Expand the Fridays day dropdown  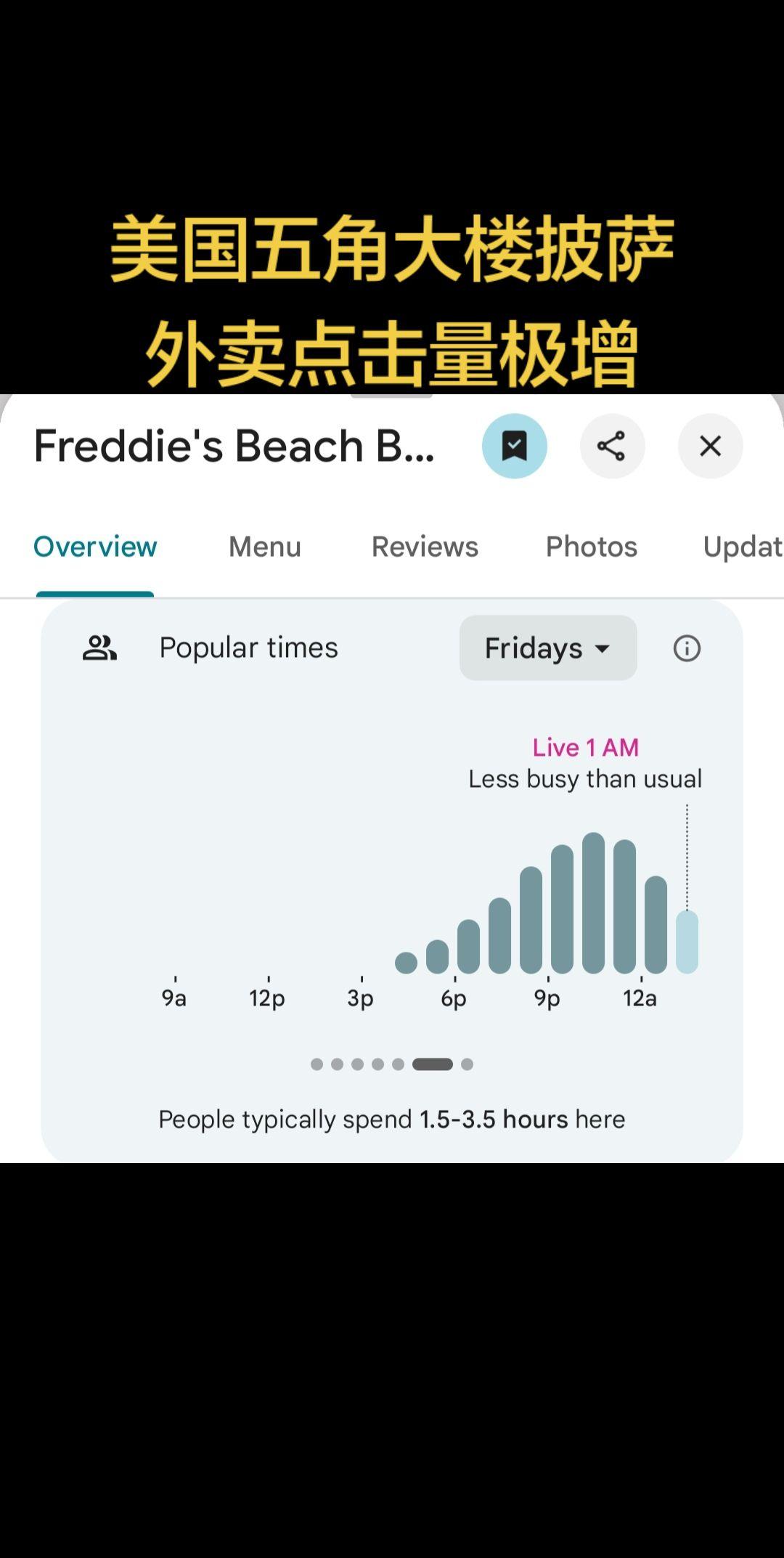click(x=548, y=648)
